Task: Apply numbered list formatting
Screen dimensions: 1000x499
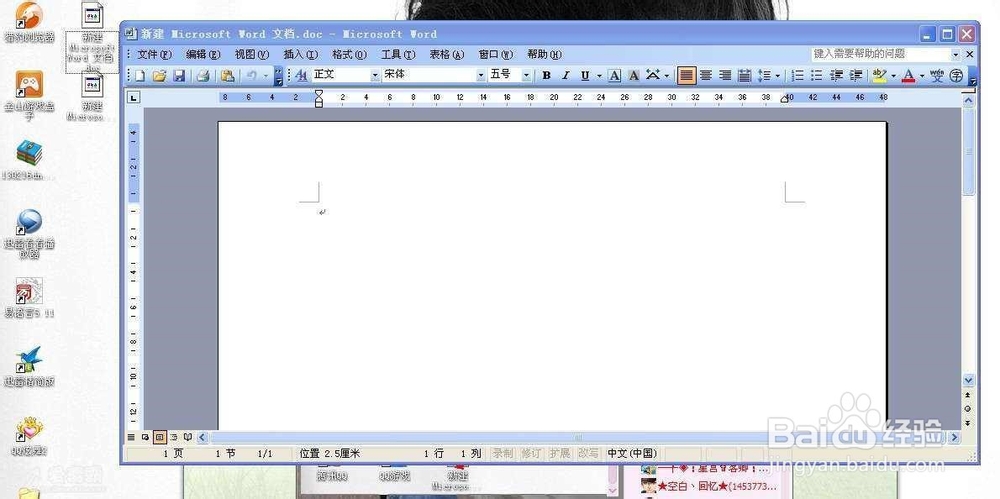Action: tap(797, 76)
